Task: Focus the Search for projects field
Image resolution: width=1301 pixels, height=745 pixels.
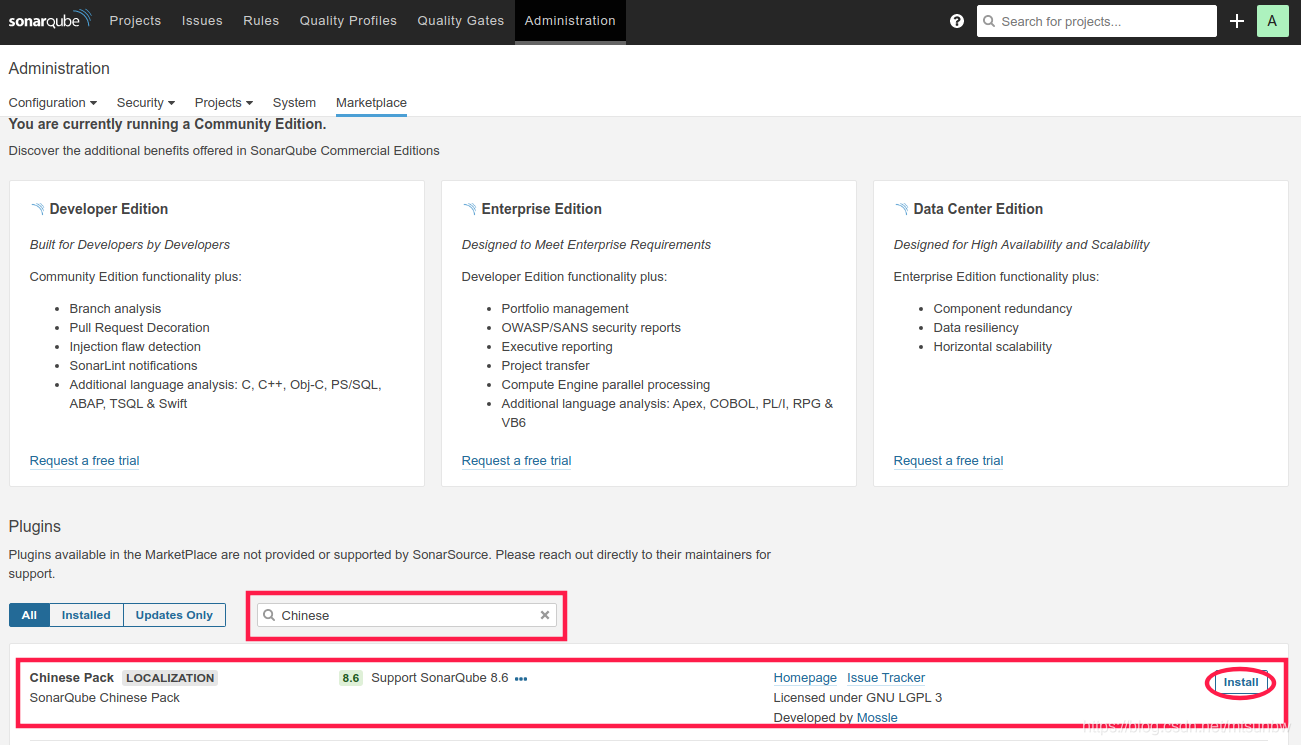Action: [x=1097, y=21]
